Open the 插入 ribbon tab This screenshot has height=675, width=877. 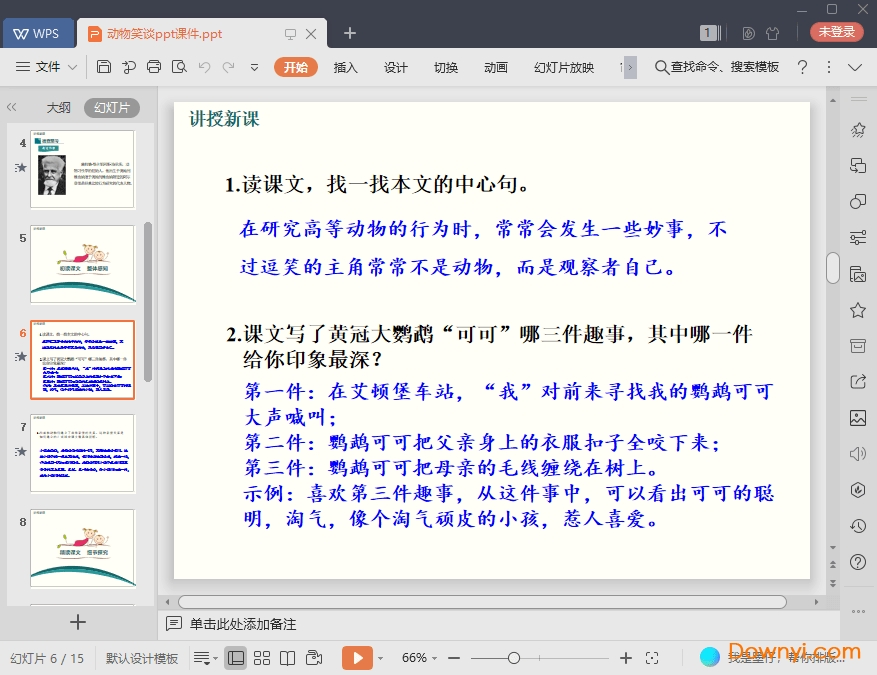(345, 67)
